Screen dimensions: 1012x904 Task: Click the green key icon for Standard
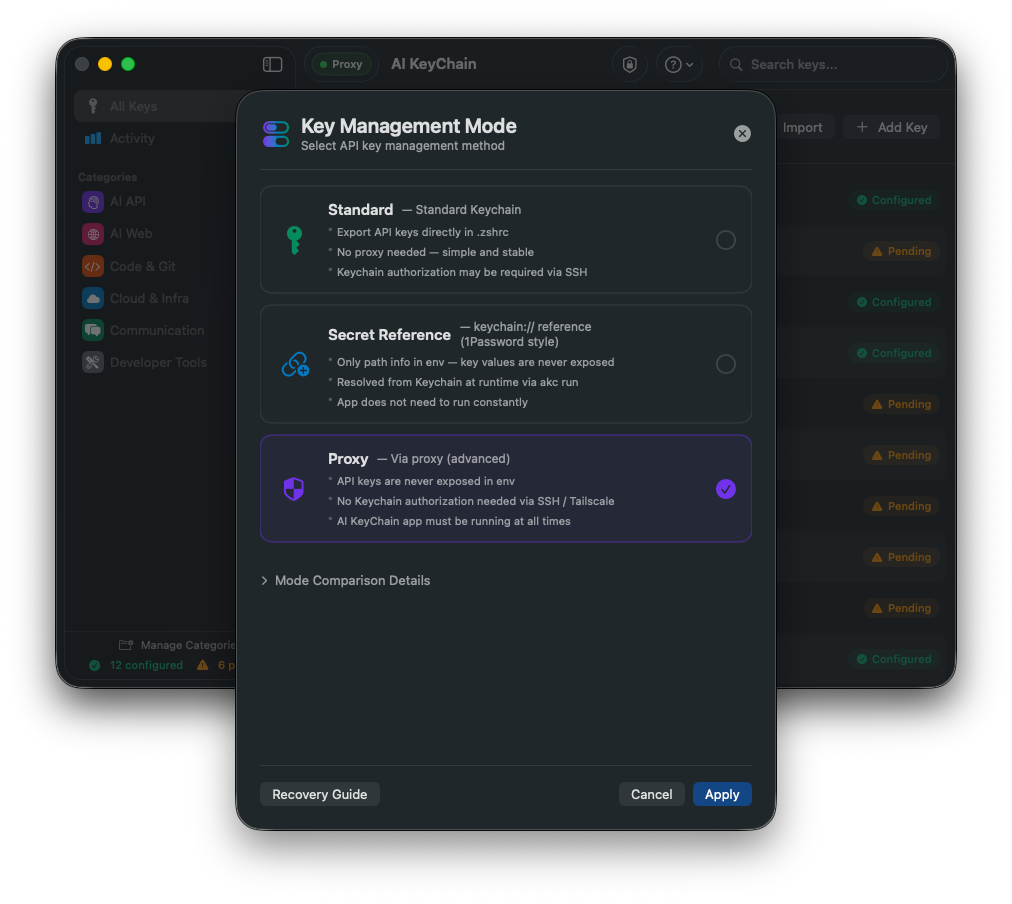(x=294, y=240)
